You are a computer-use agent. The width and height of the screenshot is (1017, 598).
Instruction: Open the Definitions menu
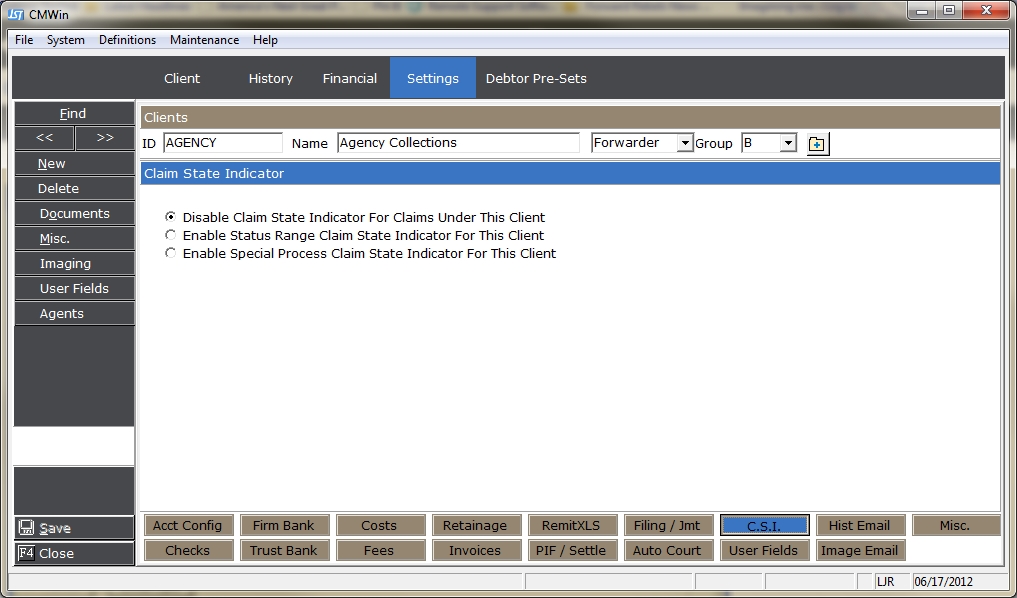pos(127,40)
